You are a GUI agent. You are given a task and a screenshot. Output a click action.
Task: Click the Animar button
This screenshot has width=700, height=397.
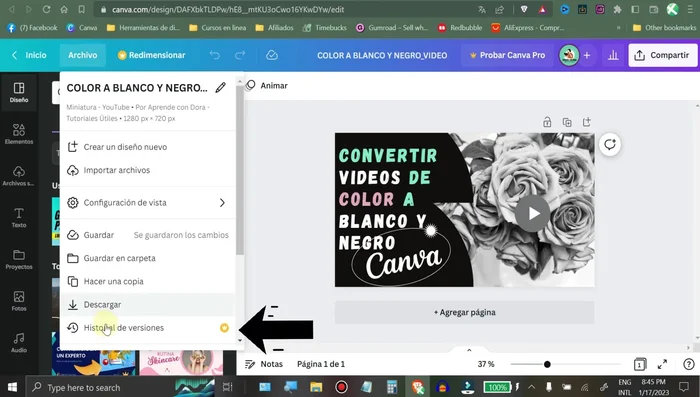pos(267,85)
